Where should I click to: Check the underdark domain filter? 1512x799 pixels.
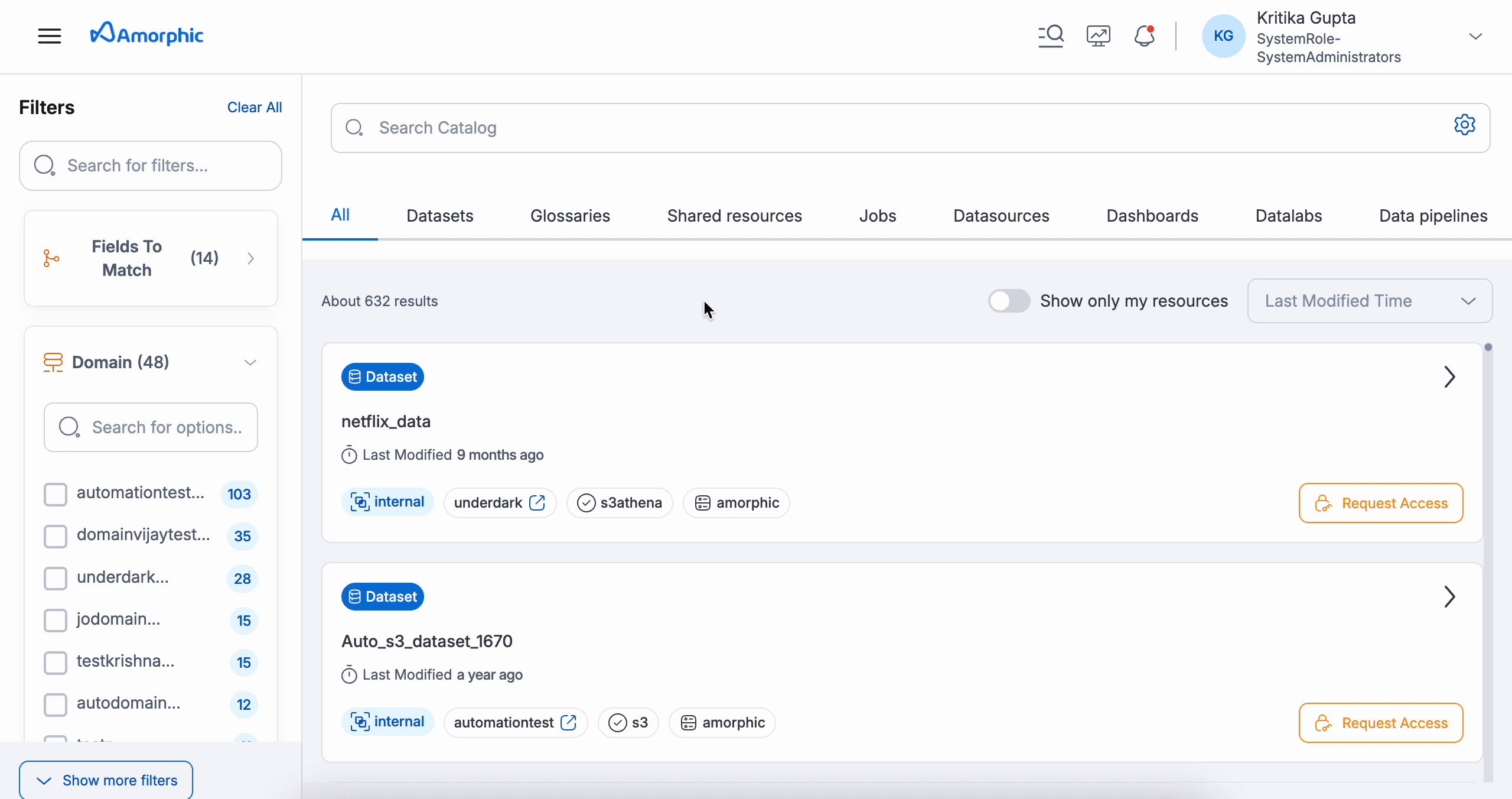pyautogui.click(x=56, y=579)
